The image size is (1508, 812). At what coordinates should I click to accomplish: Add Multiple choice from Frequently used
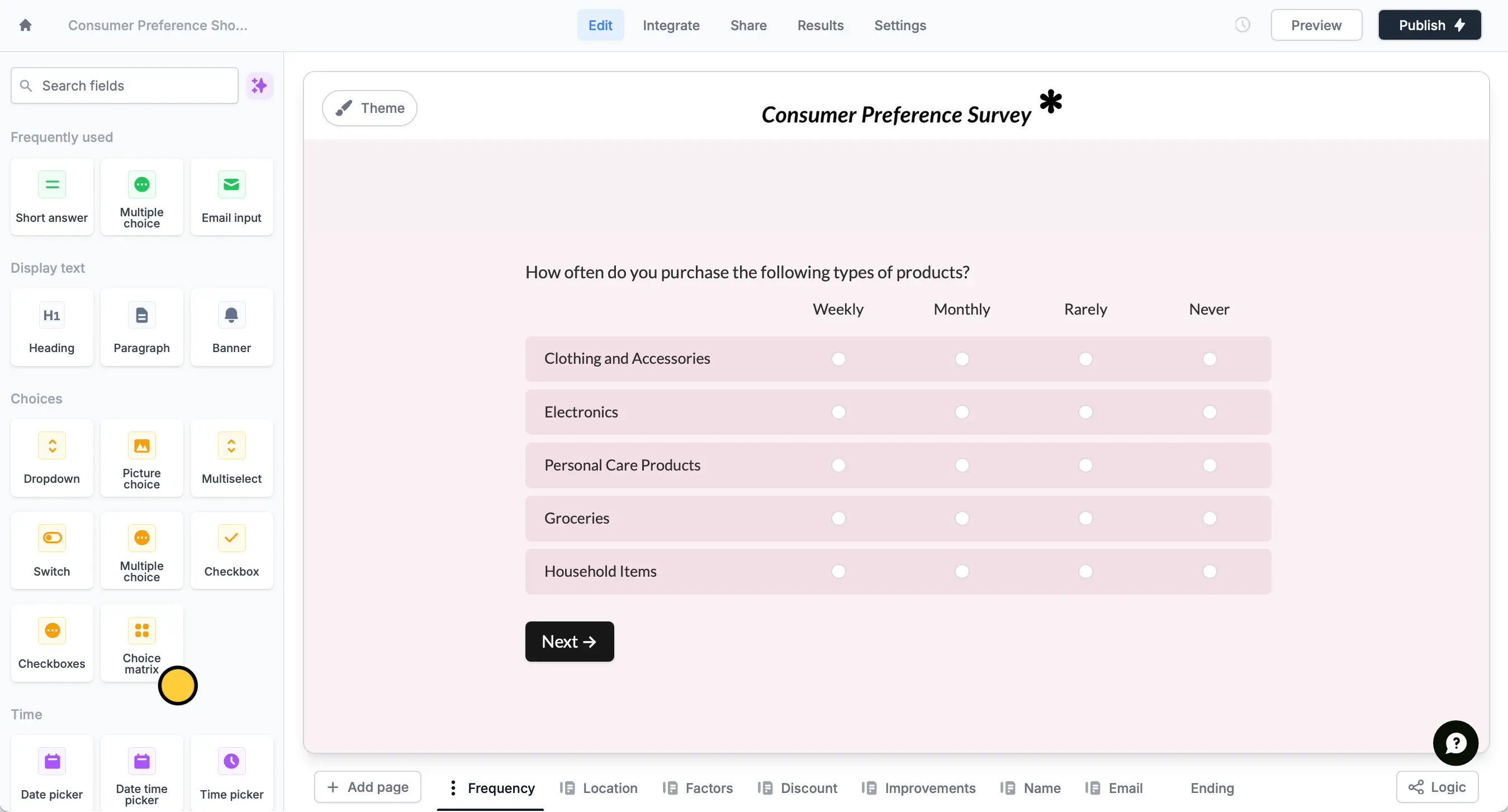pyautogui.click(x=141, y=197)
